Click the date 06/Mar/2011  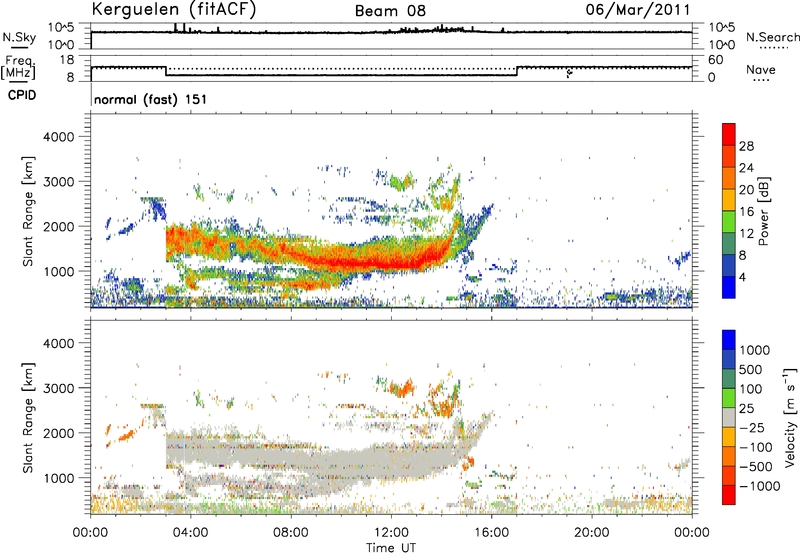(x=638, y=10)
